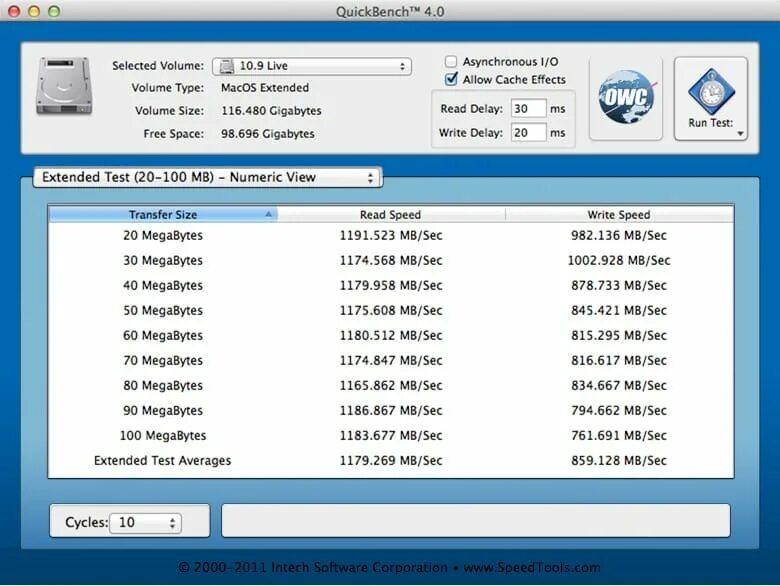This screenshot has height=586, width=780.
Task: Sort by Transfer Size column header
Action: click(163, 214)
